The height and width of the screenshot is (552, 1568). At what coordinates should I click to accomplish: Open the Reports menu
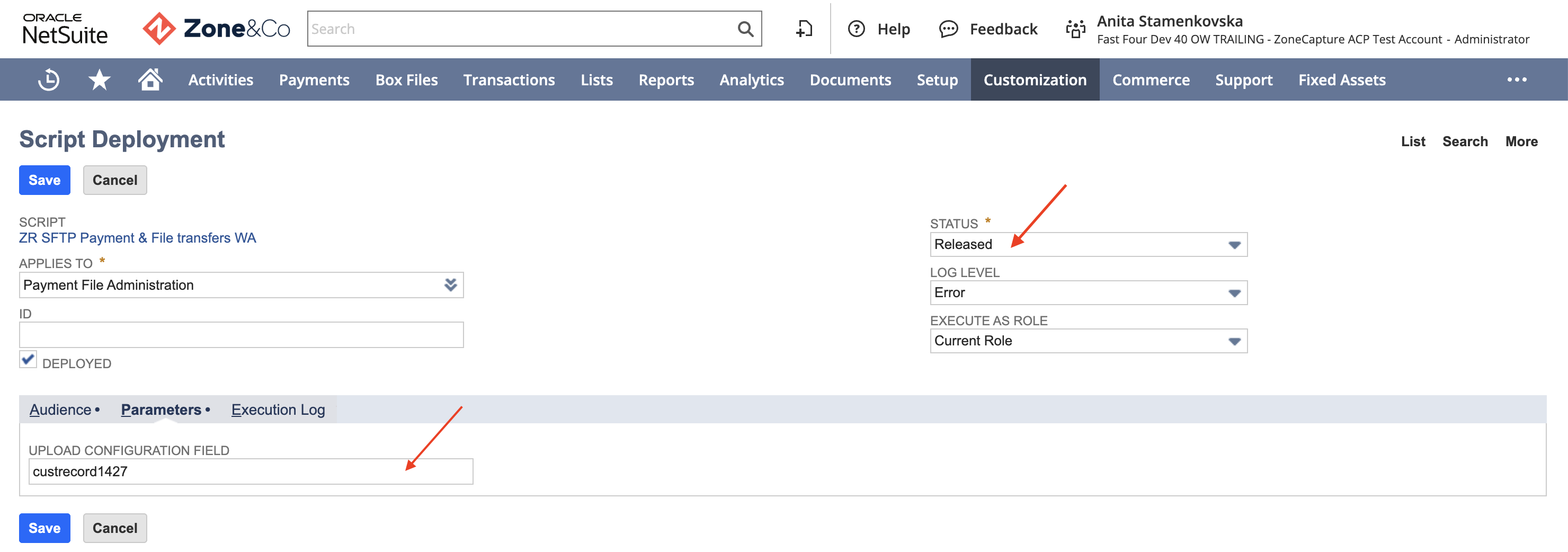(666, 79)
